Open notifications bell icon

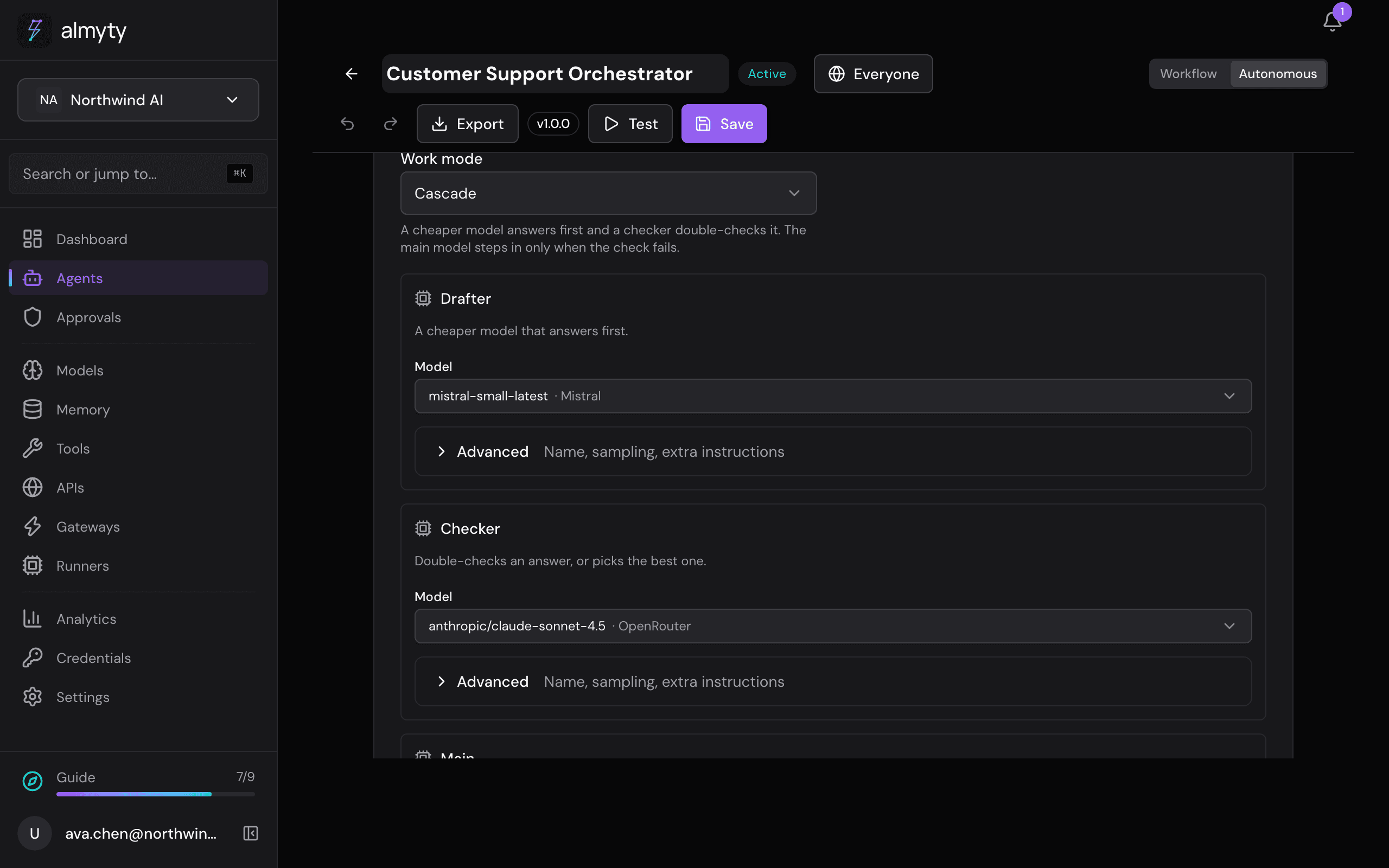point(1331,22)
